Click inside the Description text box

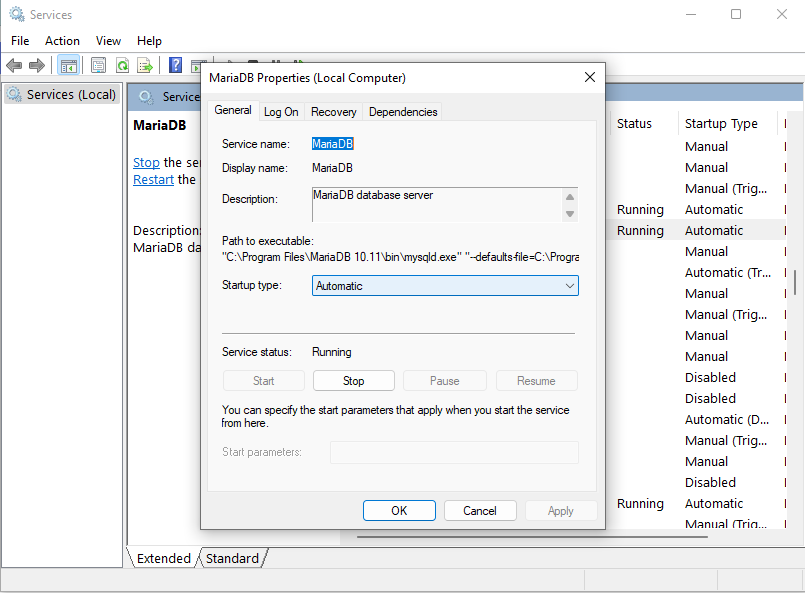pyautogui.click(x=437, y=204)
